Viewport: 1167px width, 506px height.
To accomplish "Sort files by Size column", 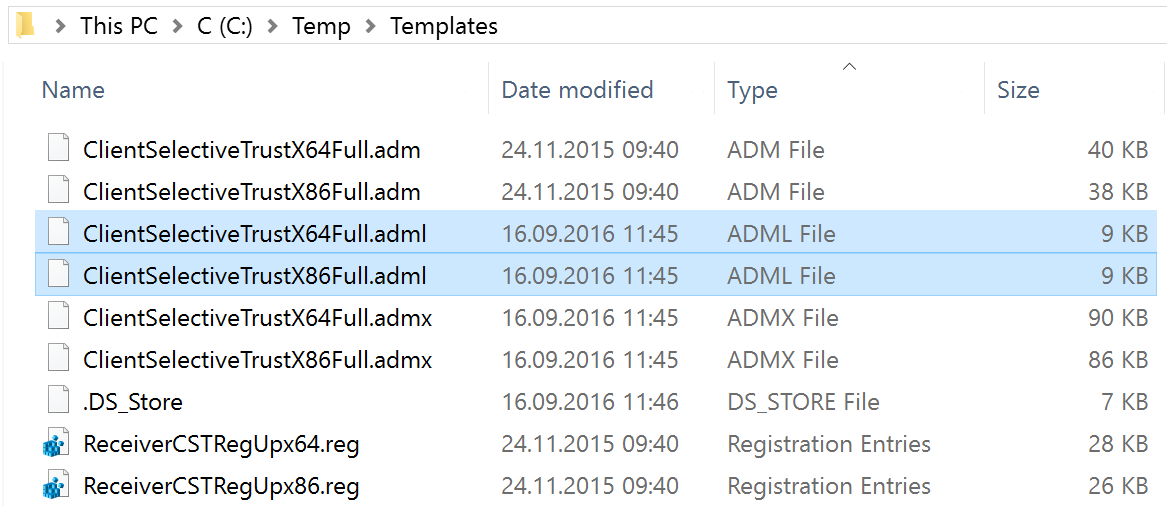I will coord(1018,90).
